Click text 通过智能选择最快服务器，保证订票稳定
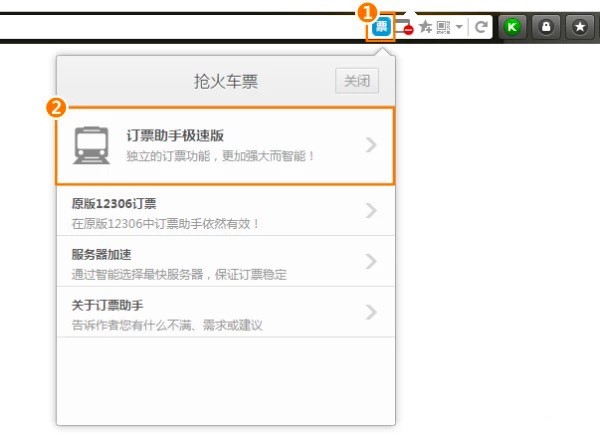This screenshot has height=447, width=600. (179, 274)
